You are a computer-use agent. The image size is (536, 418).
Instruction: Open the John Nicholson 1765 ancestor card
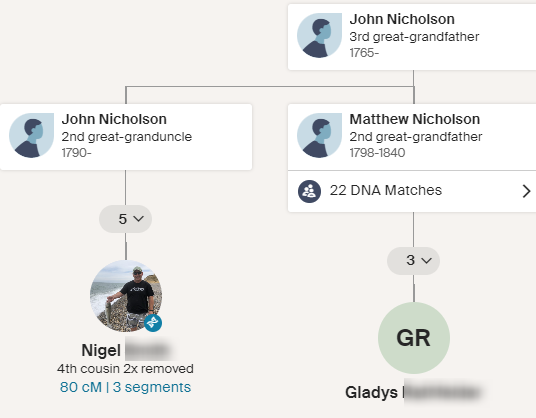pyautogui.click(x=412, y=37)
